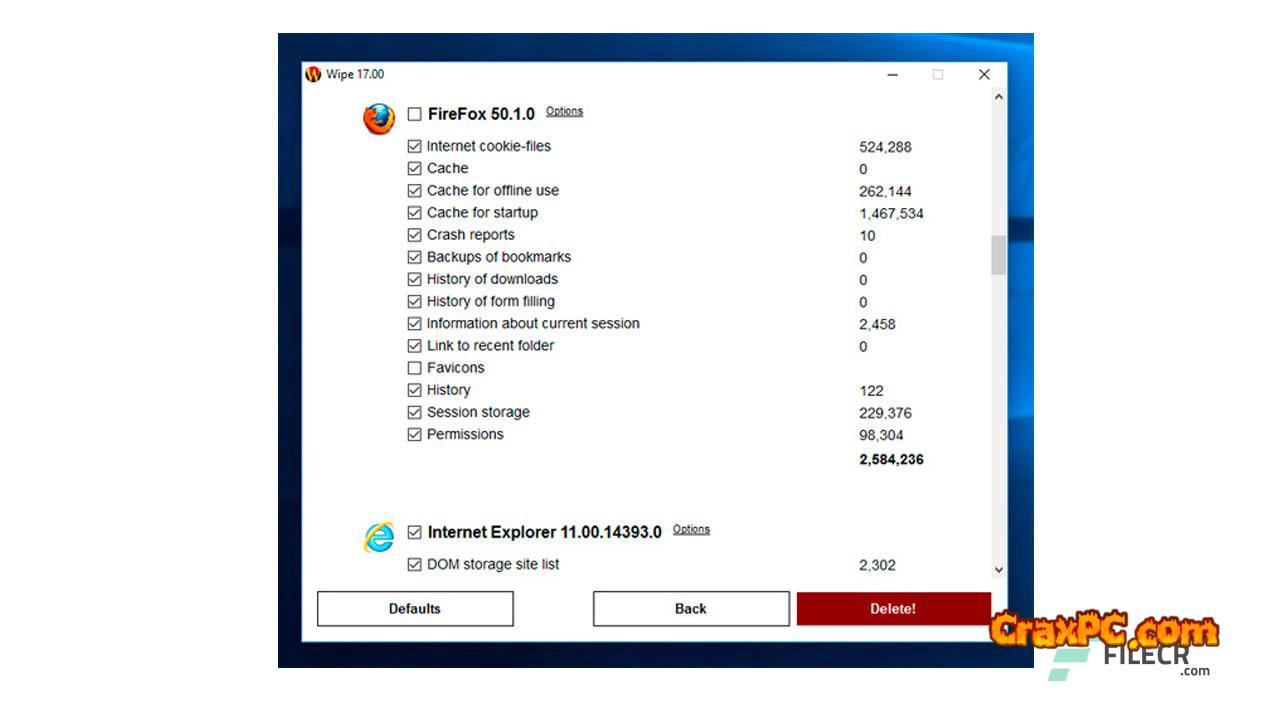Open Options link next to FireFox 50.1.0
Screen dimensions: 1280x720
coord(564,111)
